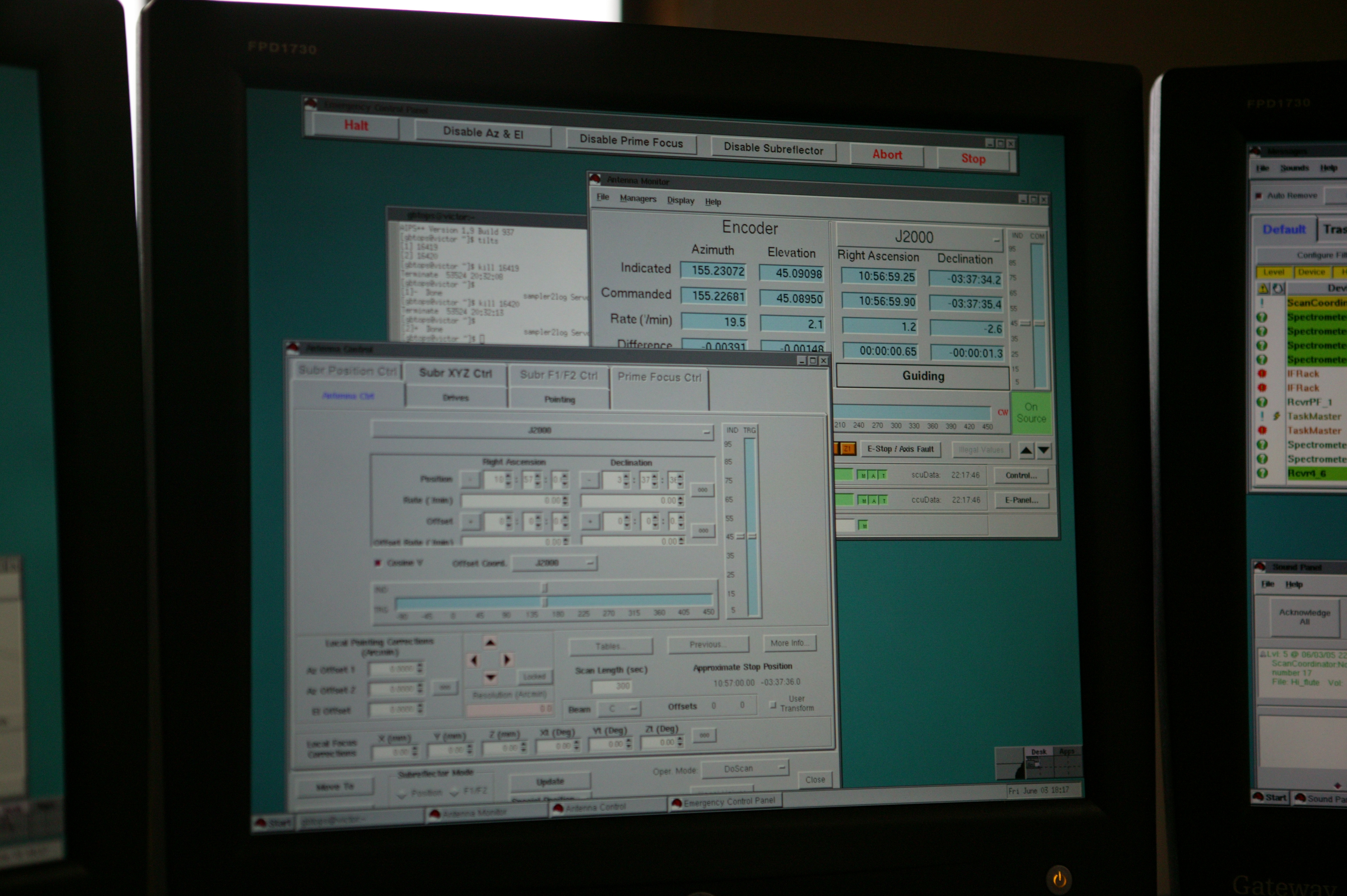Select the Position subreflector mode radio
The height and width of the screenshot is (896, 1347).
click(x=402, y=793)
